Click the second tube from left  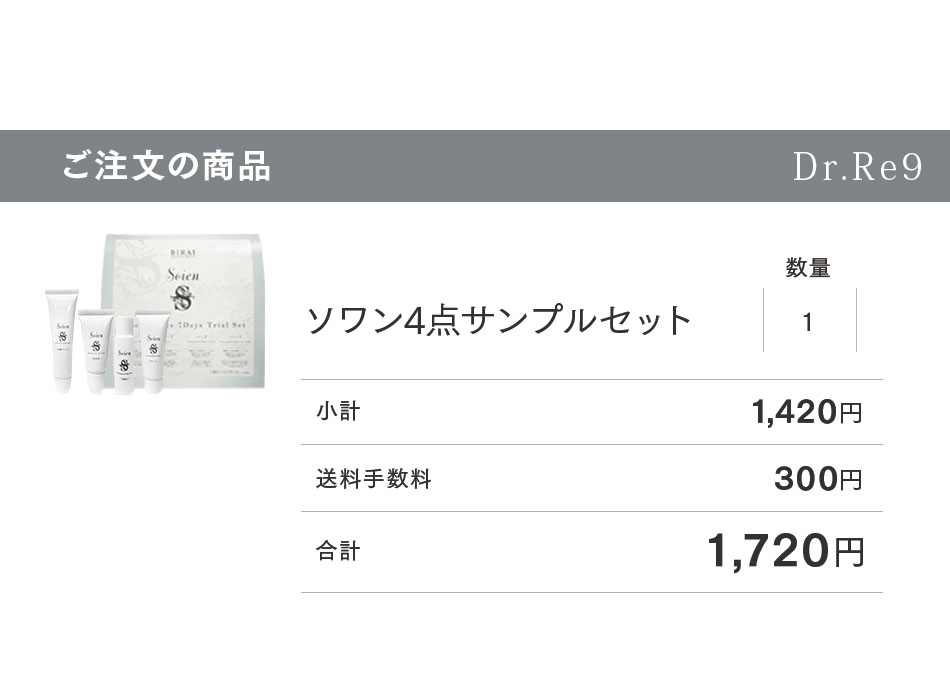pos(96,351)
